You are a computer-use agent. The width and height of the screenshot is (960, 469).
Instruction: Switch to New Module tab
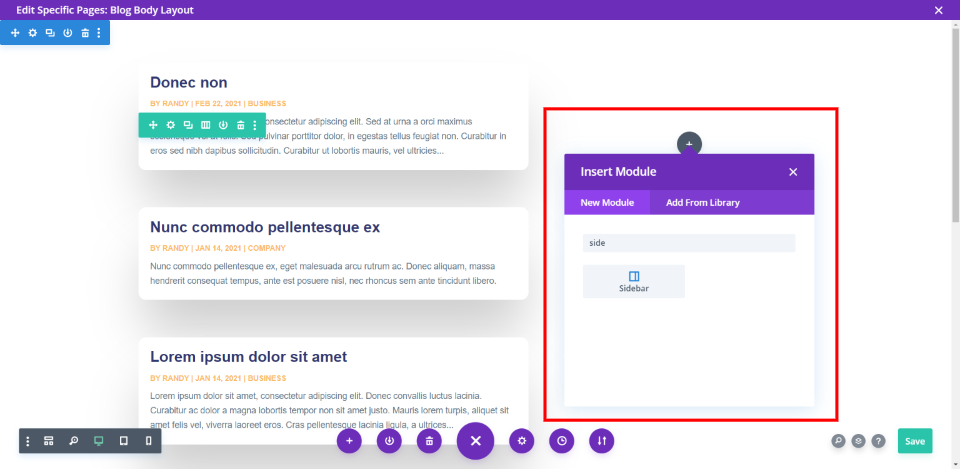pos(607,203)
